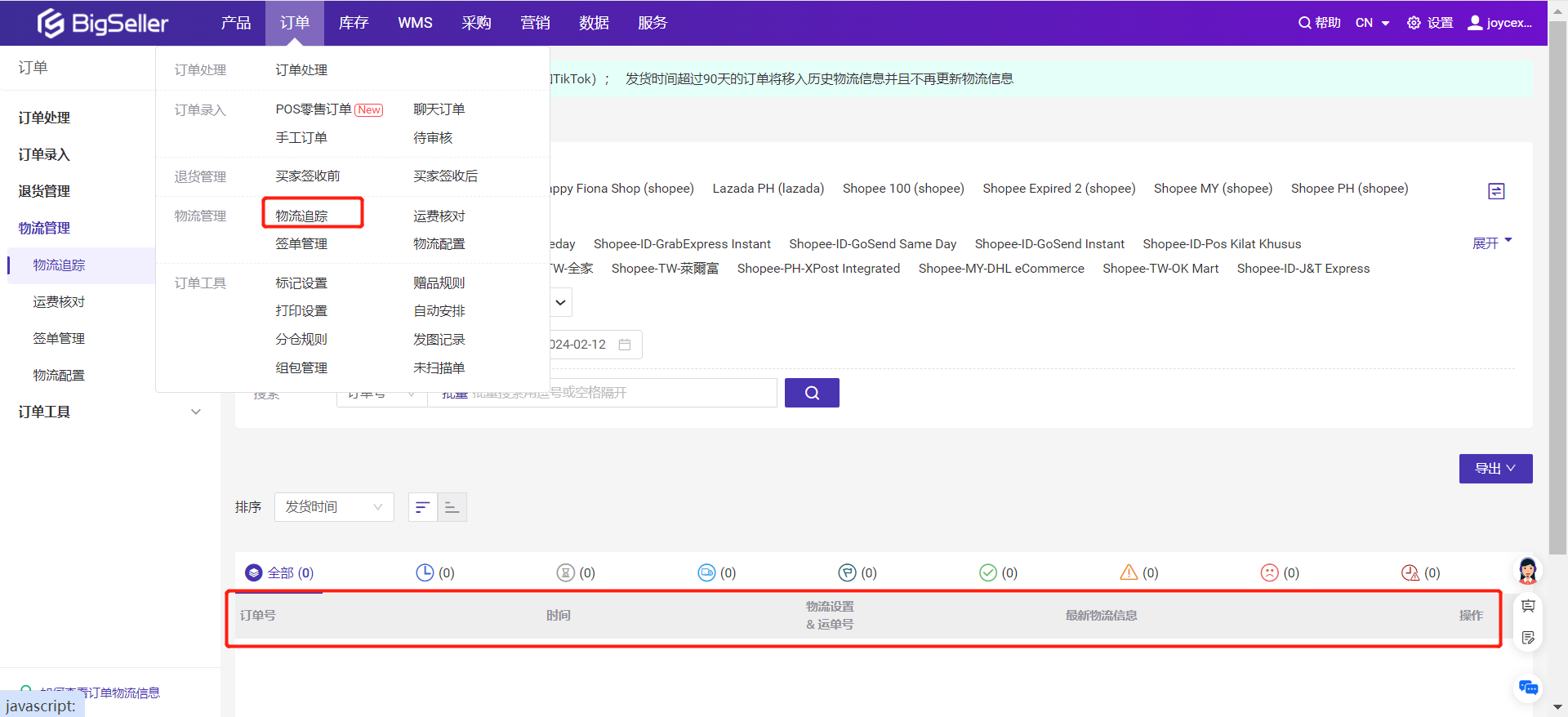Open the 设置 gear icon

(x=1414, y=23)
